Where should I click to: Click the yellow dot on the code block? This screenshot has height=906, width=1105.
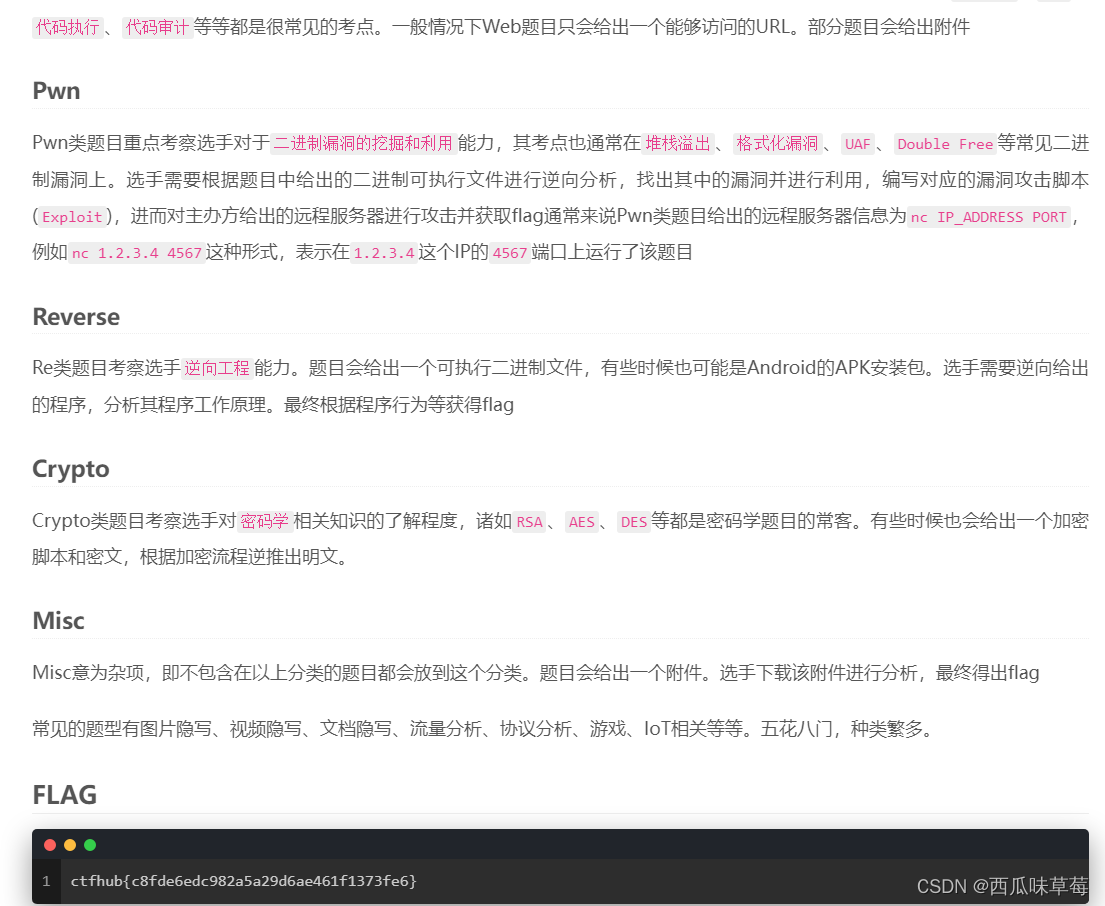(70, 844)
